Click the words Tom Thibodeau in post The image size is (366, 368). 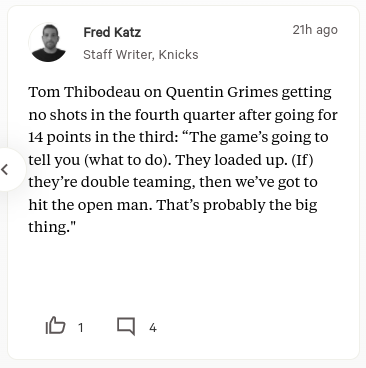point(84,92)
